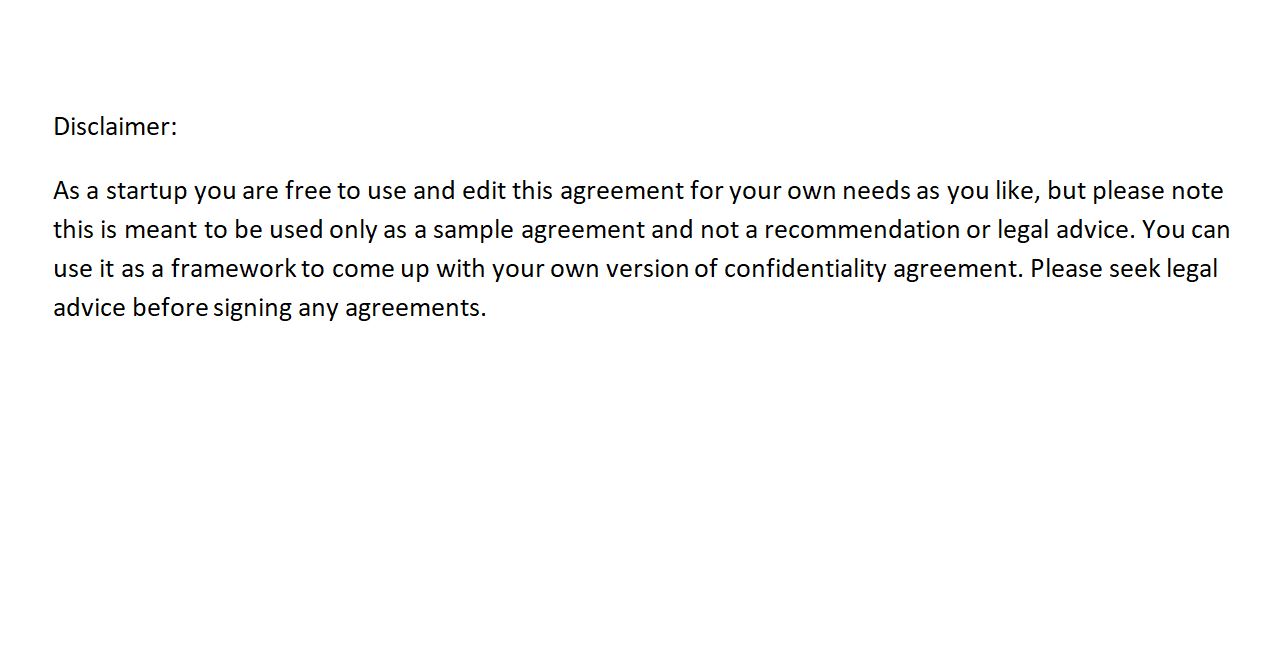Image resolution: width=1271 pixels, height=657 pixels.
Task: Click on the word "signing"
Action: (252, 308)
